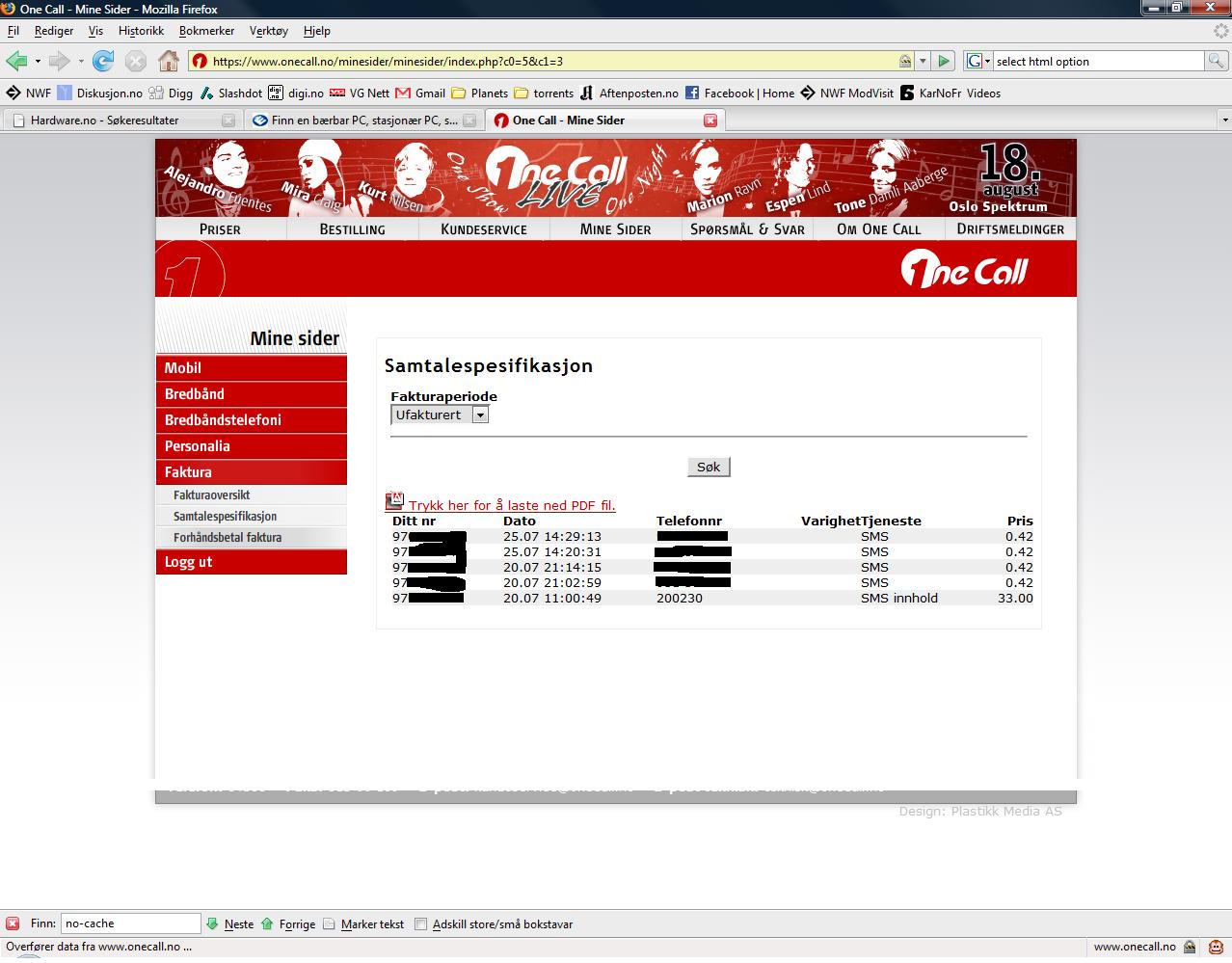Open Forhåndsbetal faktura in the sidebar
Viewport: 1232px width, 963px height.
[251, 537]
